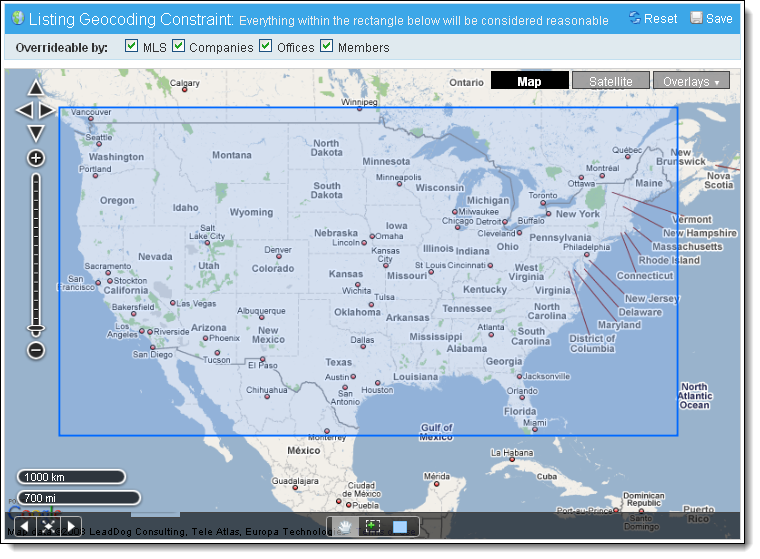Click the Calgary city marker

click(x=184, y=90)
